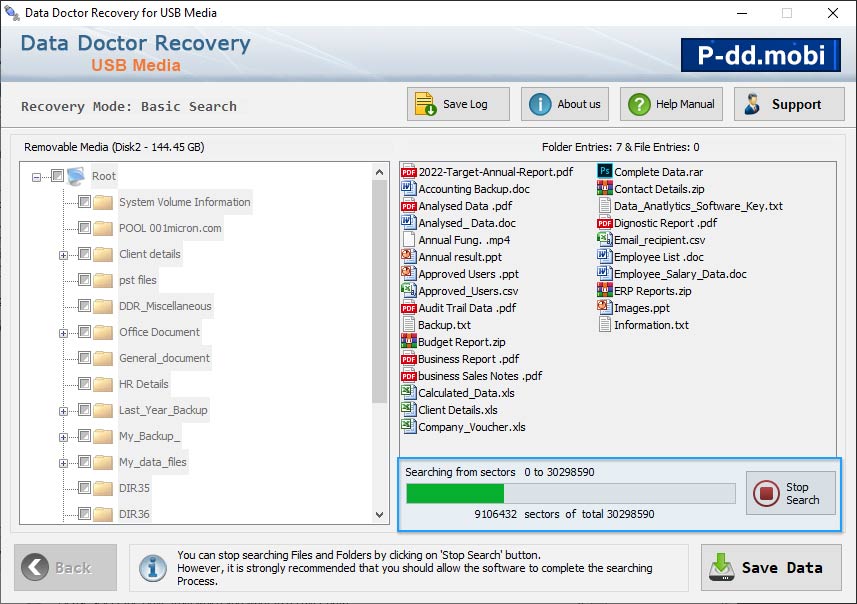This screenshot has height=604, width=857.
Task: Click the folder icon for DDR_Miscellaneous
Action: [103, 306]
